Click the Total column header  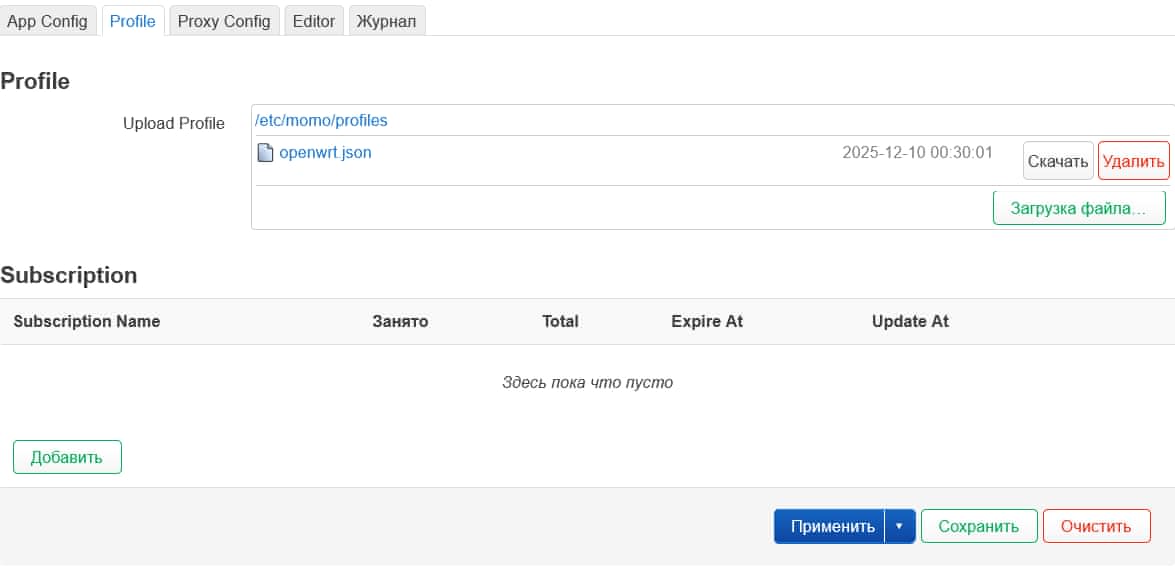(560, 321)
